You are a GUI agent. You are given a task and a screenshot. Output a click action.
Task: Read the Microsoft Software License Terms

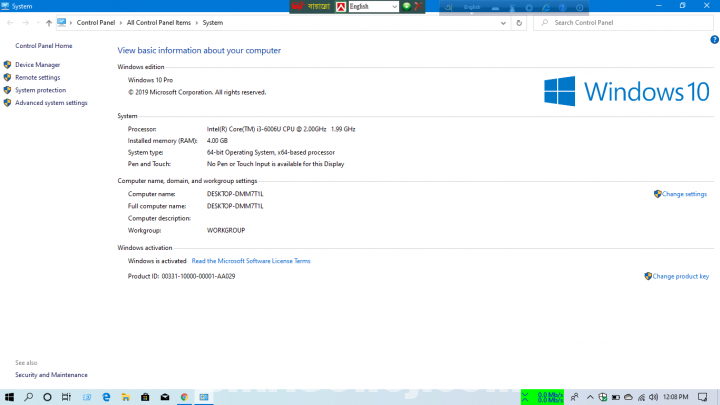point(251,261)
